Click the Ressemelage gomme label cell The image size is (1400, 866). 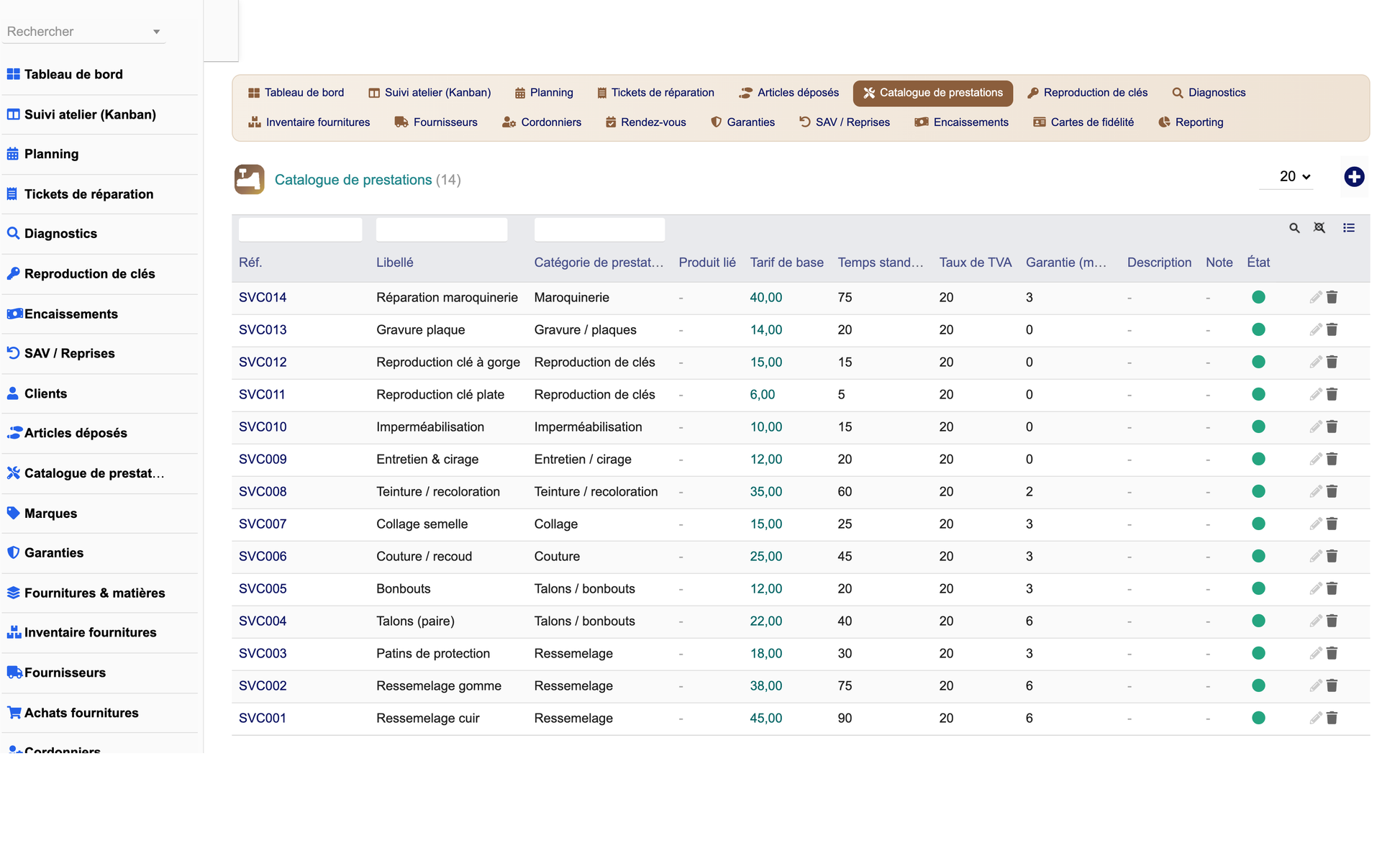(439, 685)
